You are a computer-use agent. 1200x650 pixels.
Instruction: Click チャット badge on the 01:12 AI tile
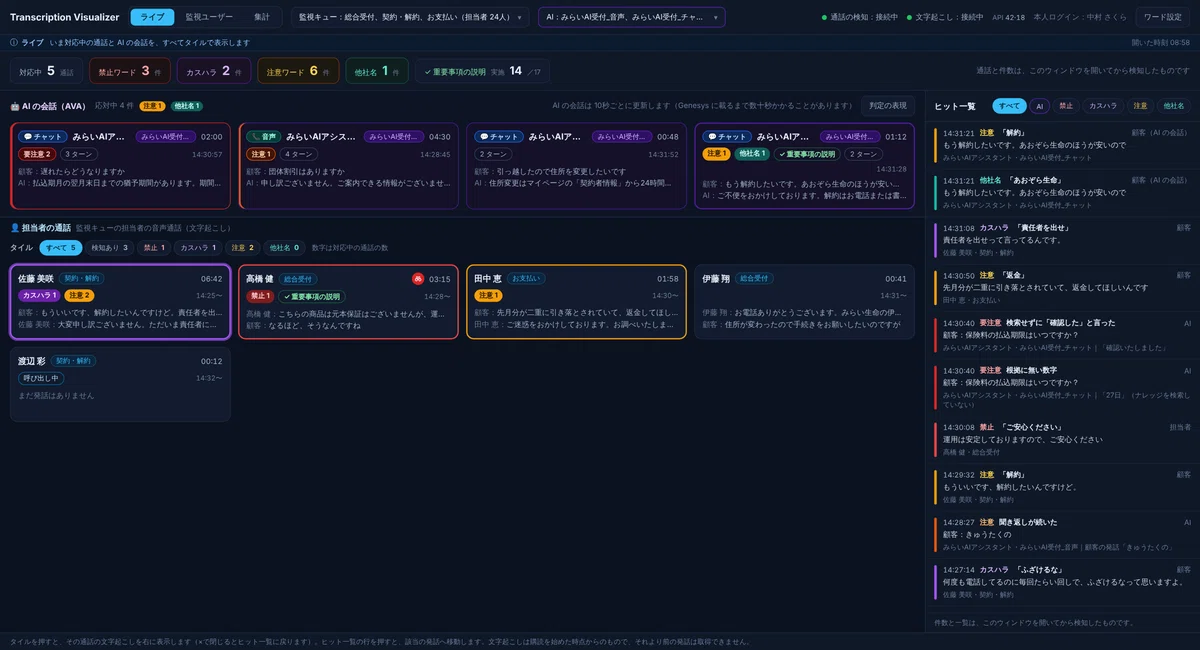[x=726, y=137]
